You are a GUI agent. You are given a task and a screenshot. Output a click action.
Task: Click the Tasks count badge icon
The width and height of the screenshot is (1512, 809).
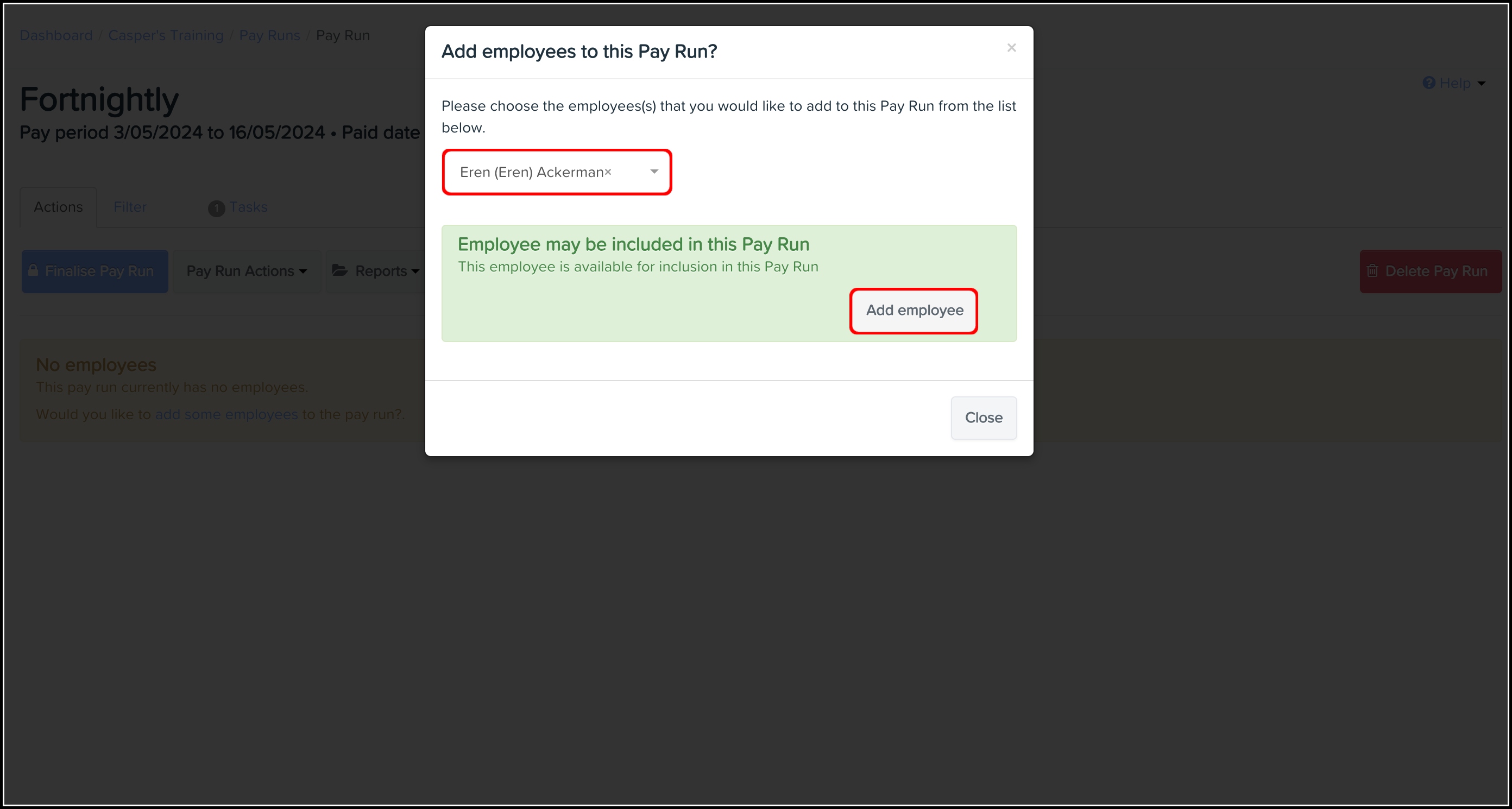216,208
